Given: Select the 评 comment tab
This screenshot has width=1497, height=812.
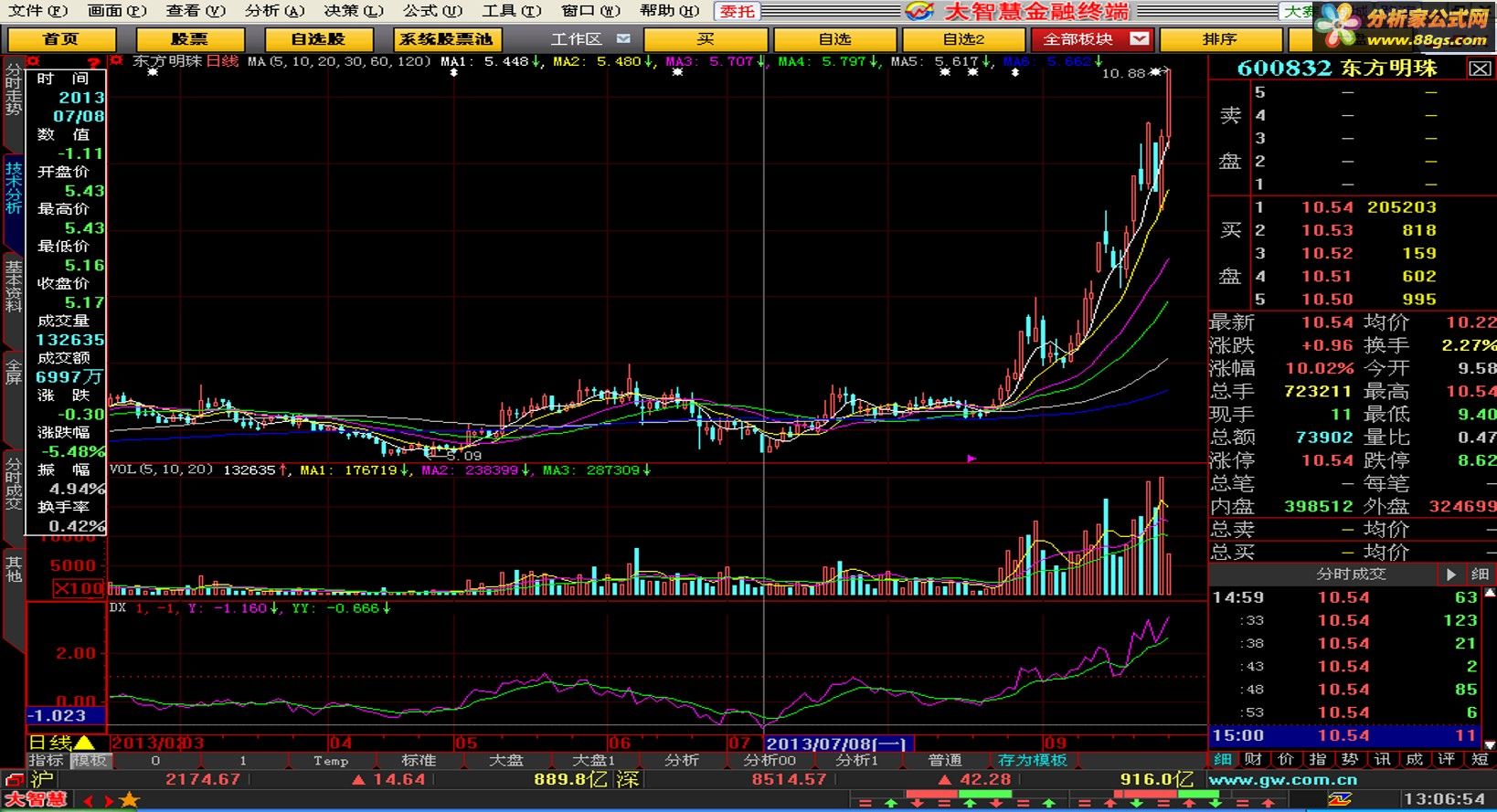Looking at the screenshot, I should [1446, 759].
